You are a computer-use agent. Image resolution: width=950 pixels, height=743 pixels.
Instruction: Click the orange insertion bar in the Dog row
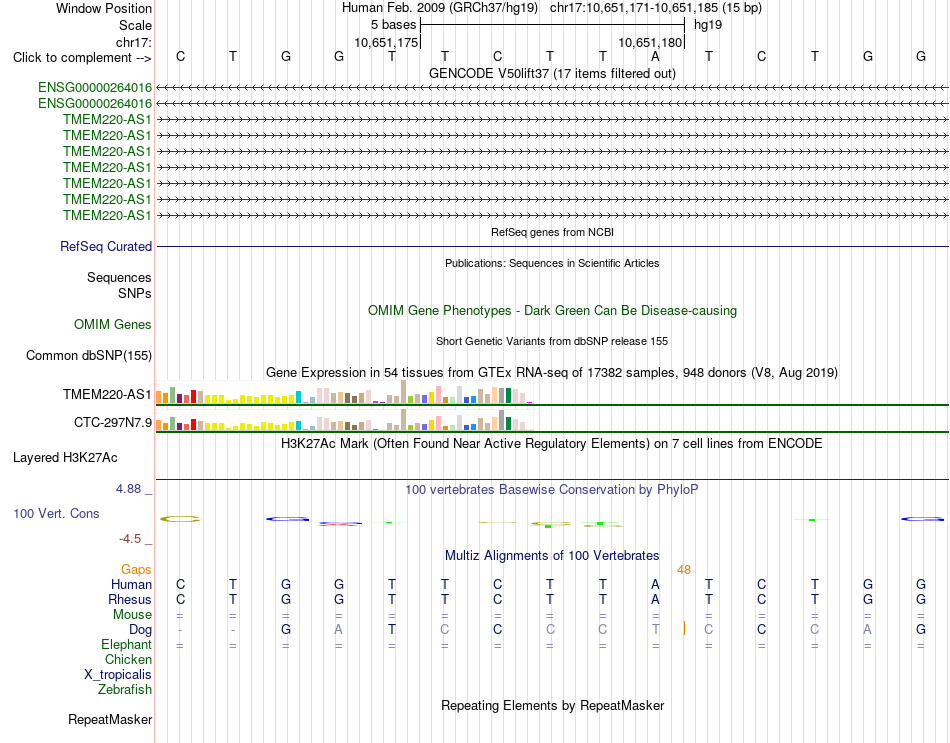684,628
